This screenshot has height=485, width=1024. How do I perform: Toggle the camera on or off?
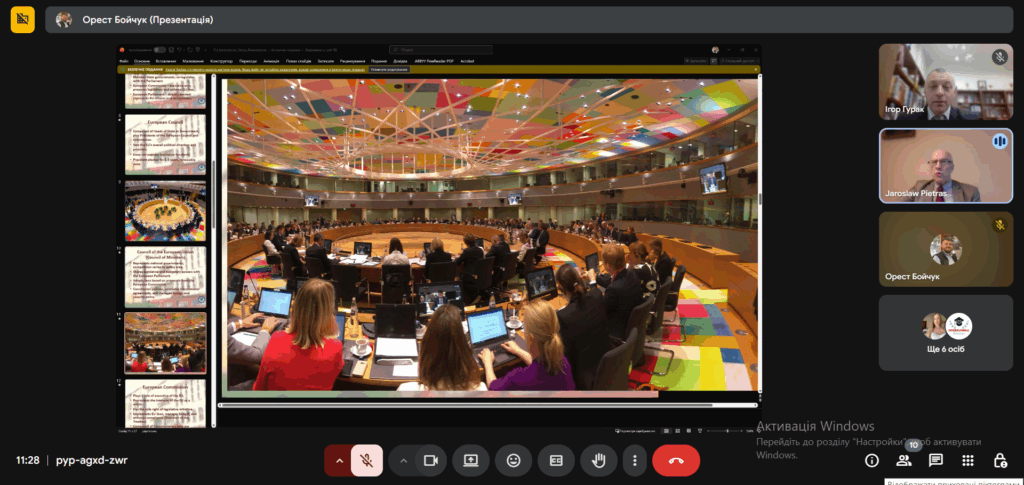click(431, 460)
